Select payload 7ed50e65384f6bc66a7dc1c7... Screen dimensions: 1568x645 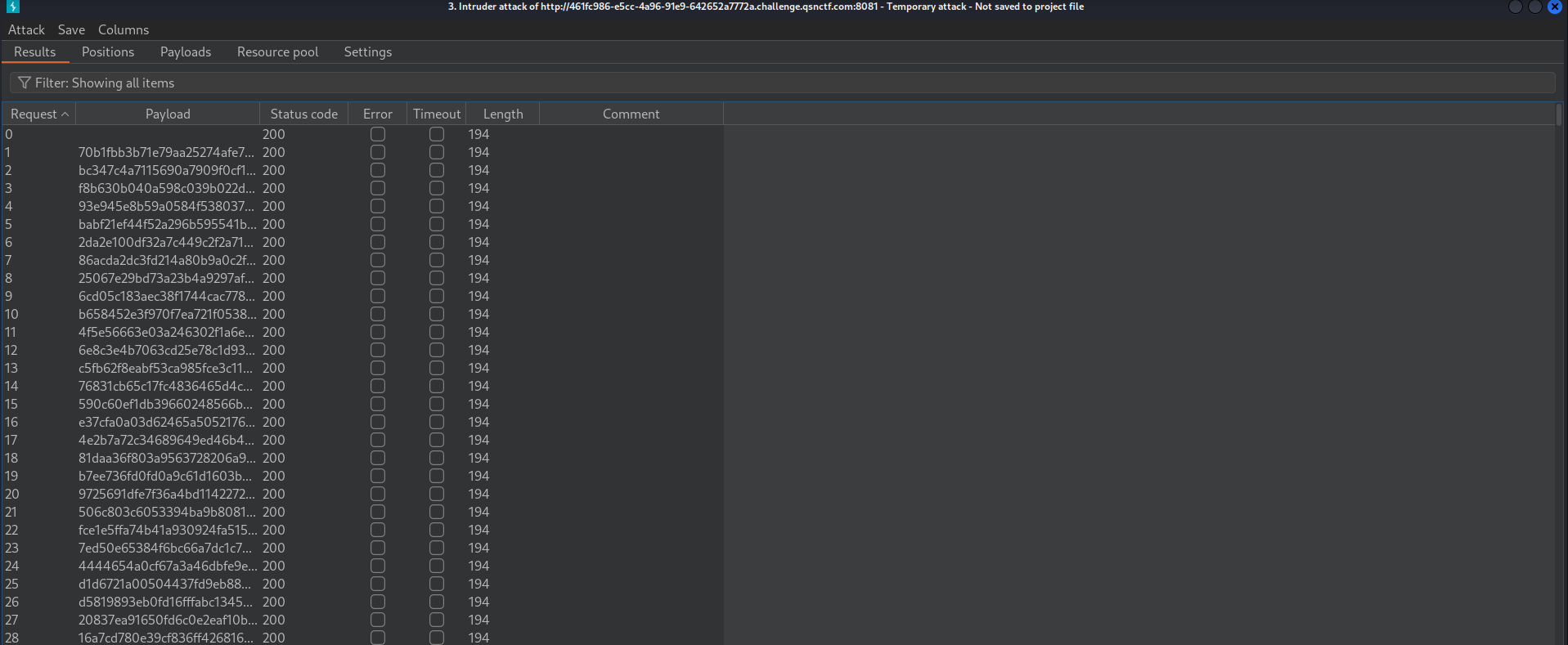click(x=167, y=548)
